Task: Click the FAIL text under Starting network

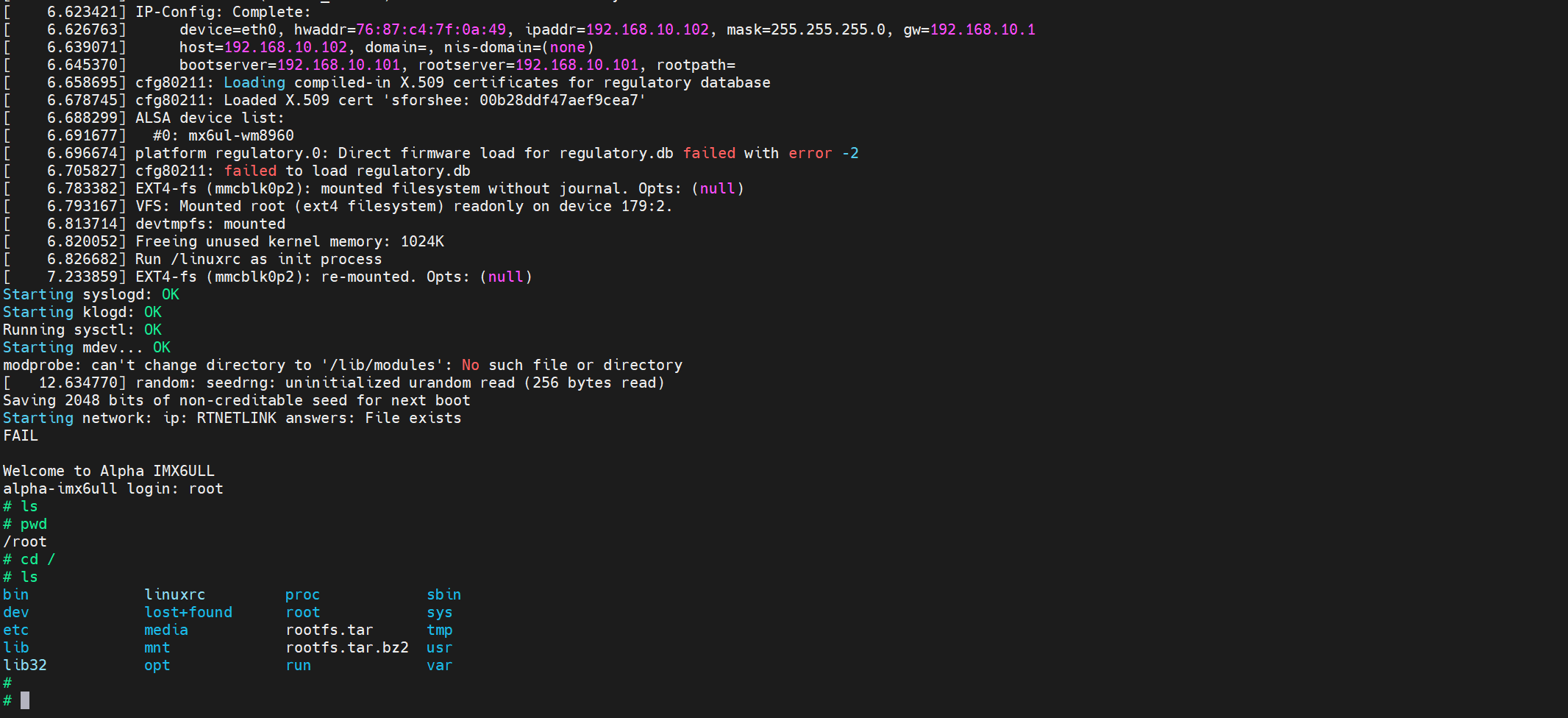Action: [x=21, y=436]
